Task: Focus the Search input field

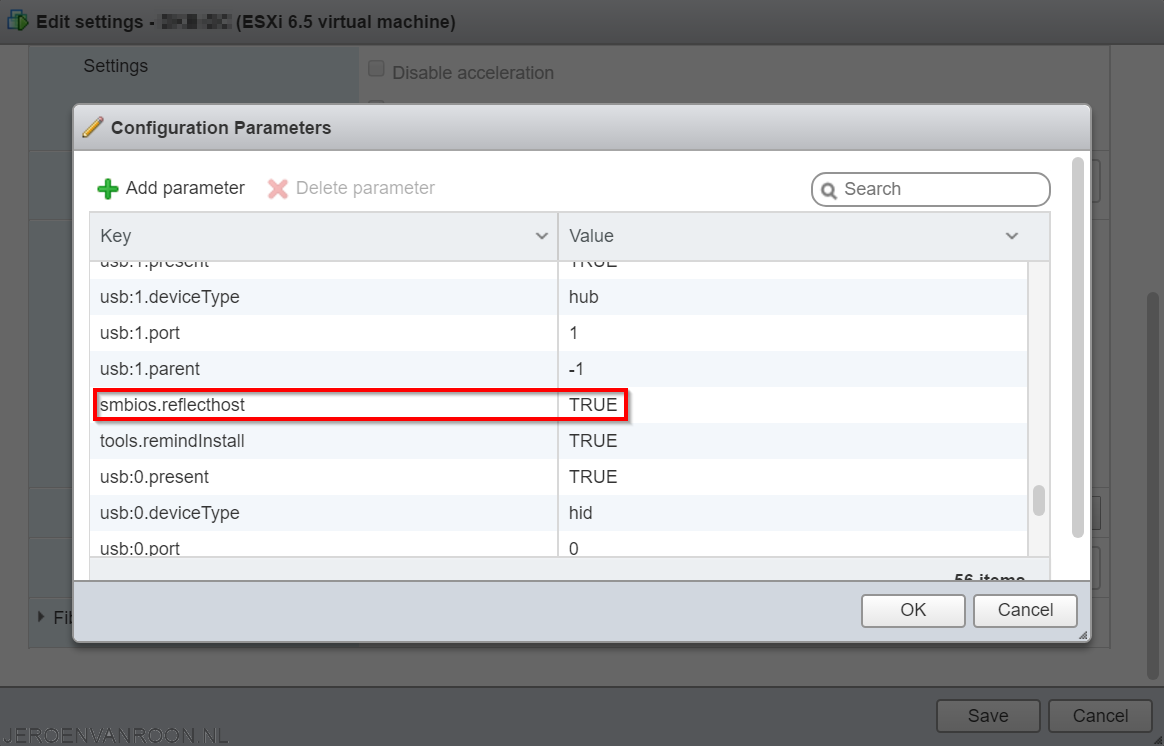Action: click(x=931, y=189)
